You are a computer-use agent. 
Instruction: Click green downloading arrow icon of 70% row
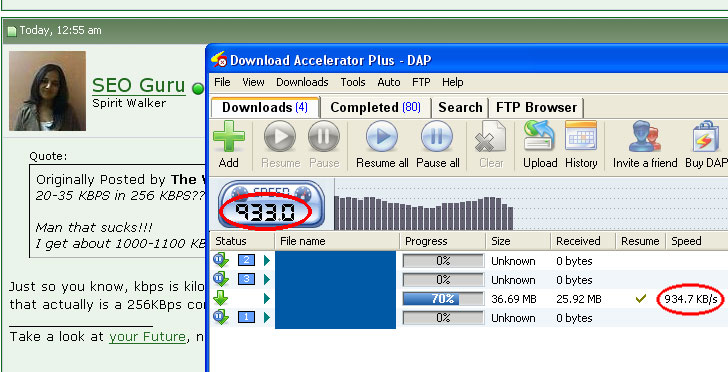click(x=221, y=298)
